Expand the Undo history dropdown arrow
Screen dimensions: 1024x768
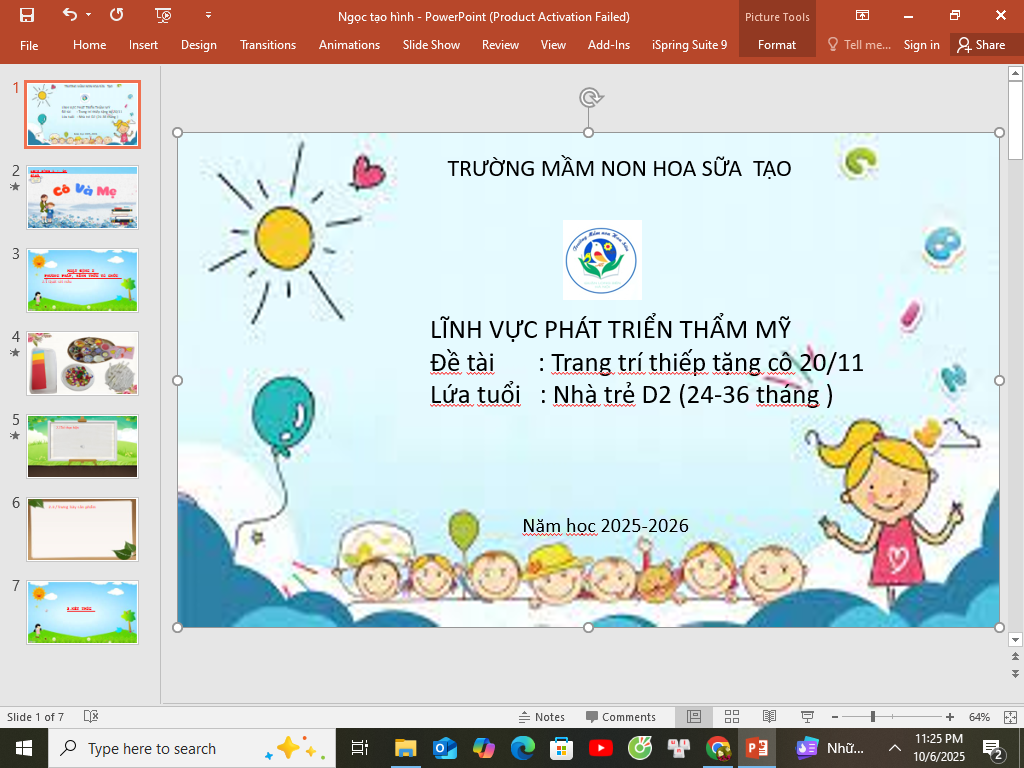89,15
